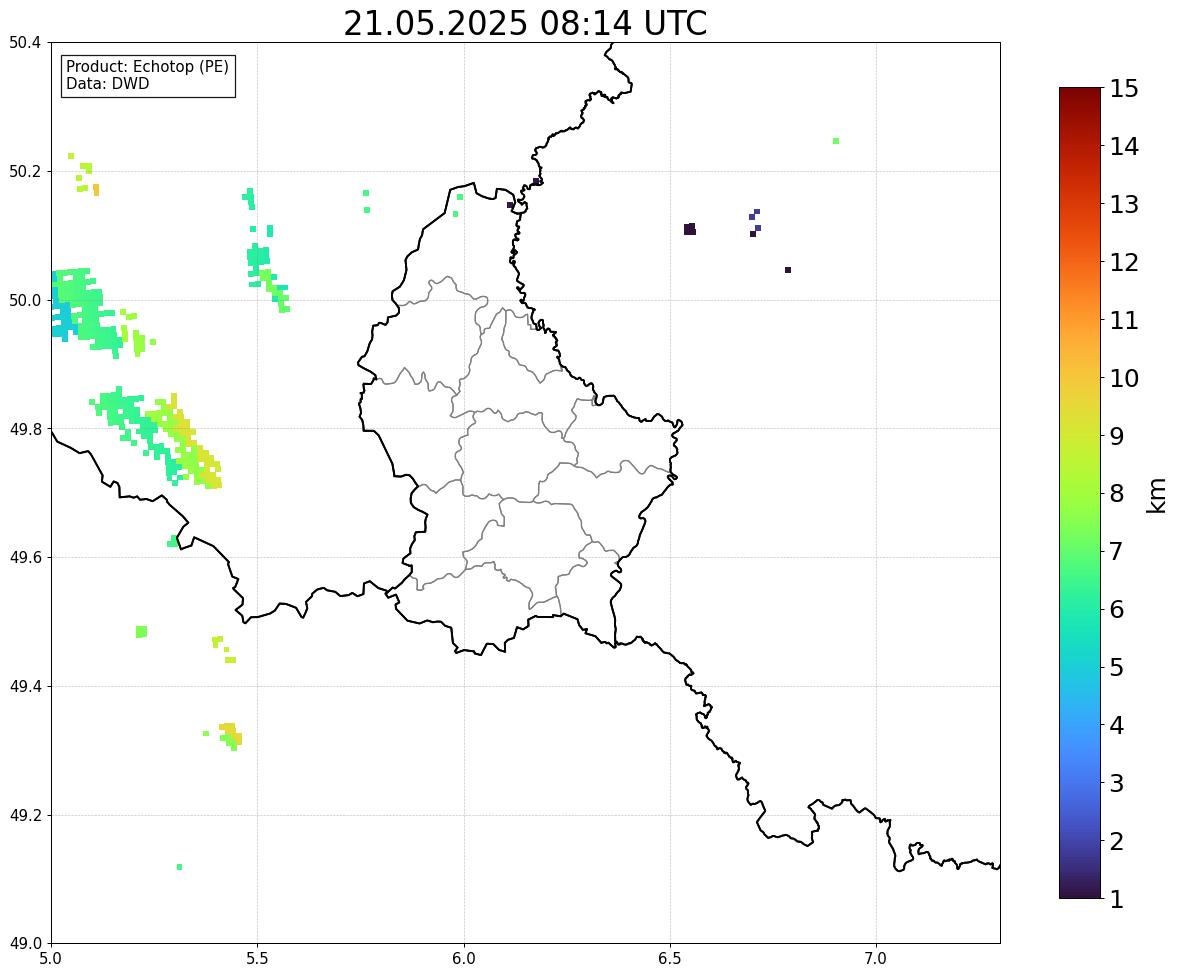Click the colorbar tick label 13
Screen dimensions: 1178x976
[1124, 204]
